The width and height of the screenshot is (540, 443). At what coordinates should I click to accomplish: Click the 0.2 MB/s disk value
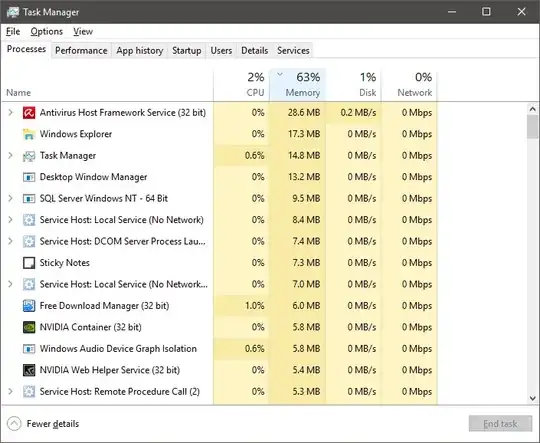tap(358, 113)
